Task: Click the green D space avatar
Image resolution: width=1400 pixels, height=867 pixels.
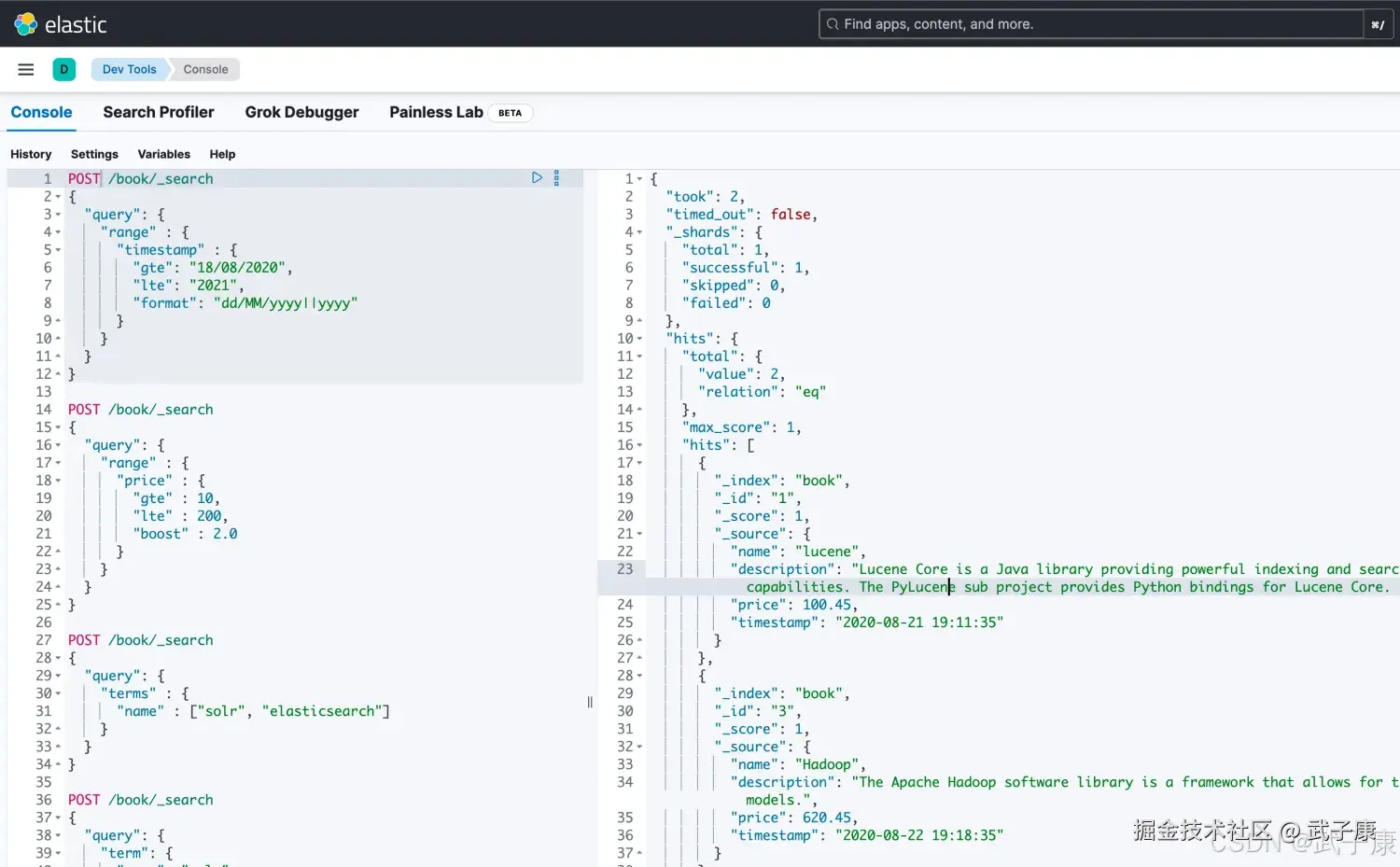Action: (x=64, y=69)
